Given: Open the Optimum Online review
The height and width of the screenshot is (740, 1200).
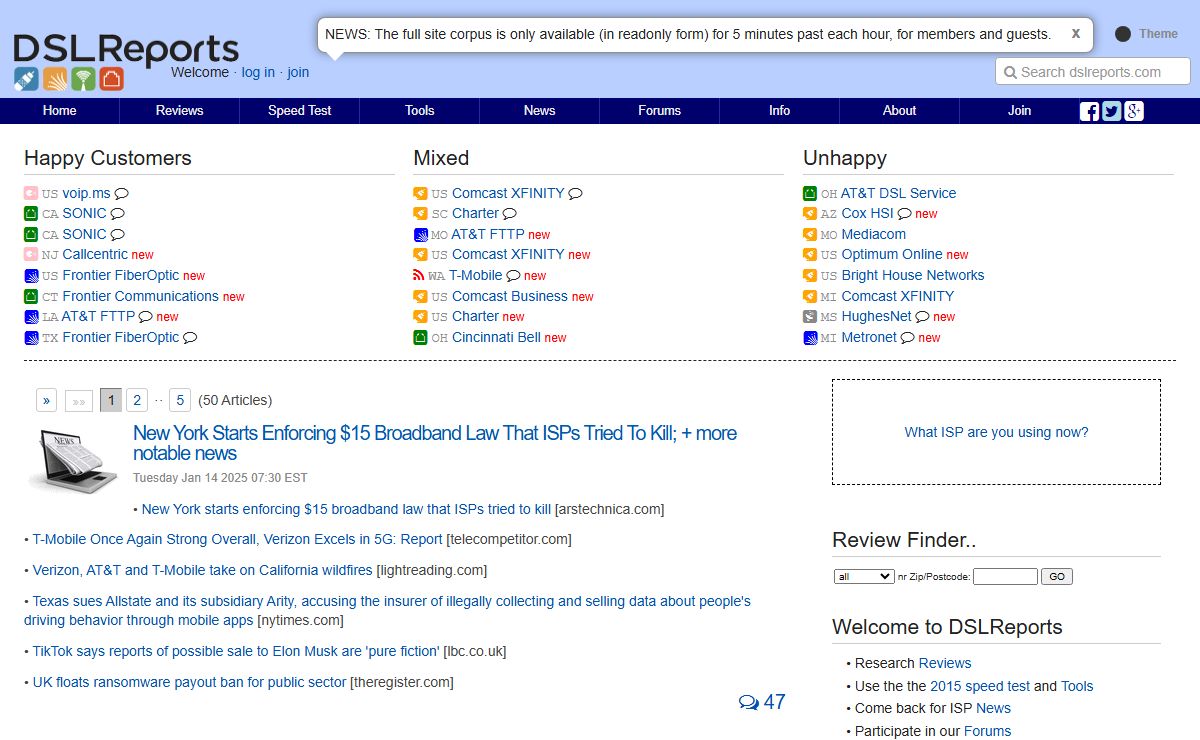Looking at the screenshot, I should pos(892,254).
